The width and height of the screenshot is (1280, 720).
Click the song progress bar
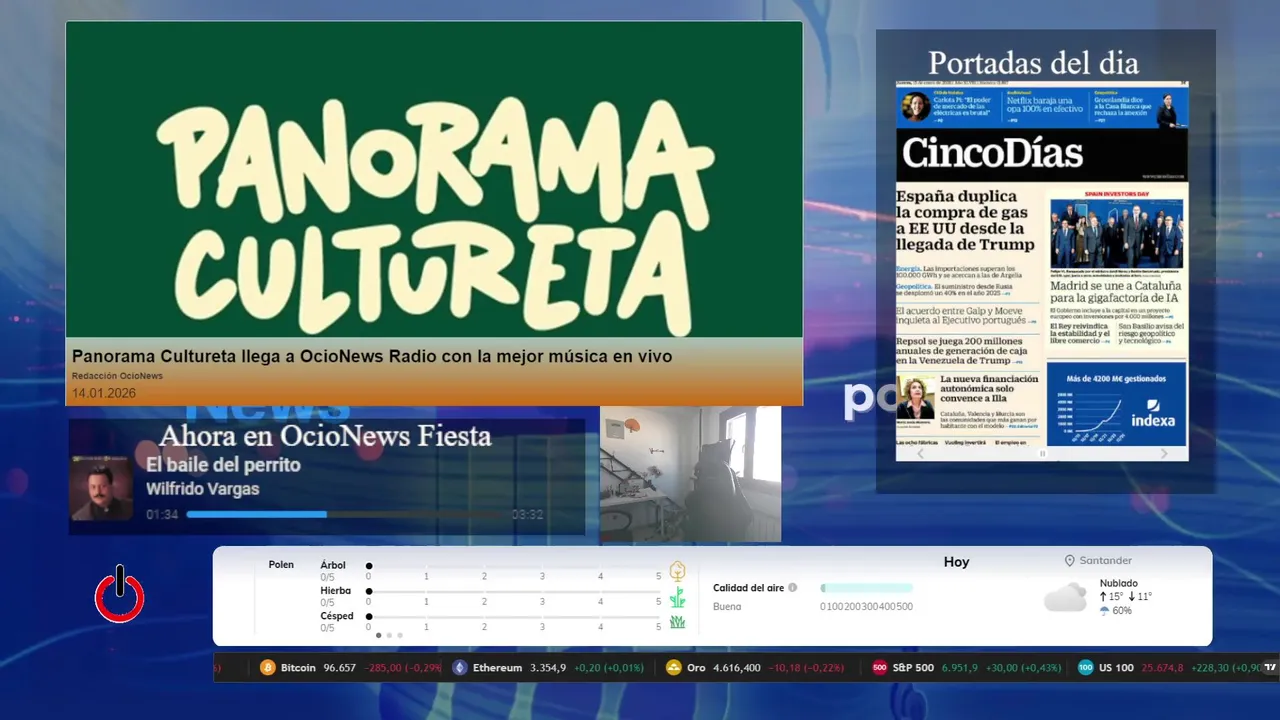(x=347, y=514)
